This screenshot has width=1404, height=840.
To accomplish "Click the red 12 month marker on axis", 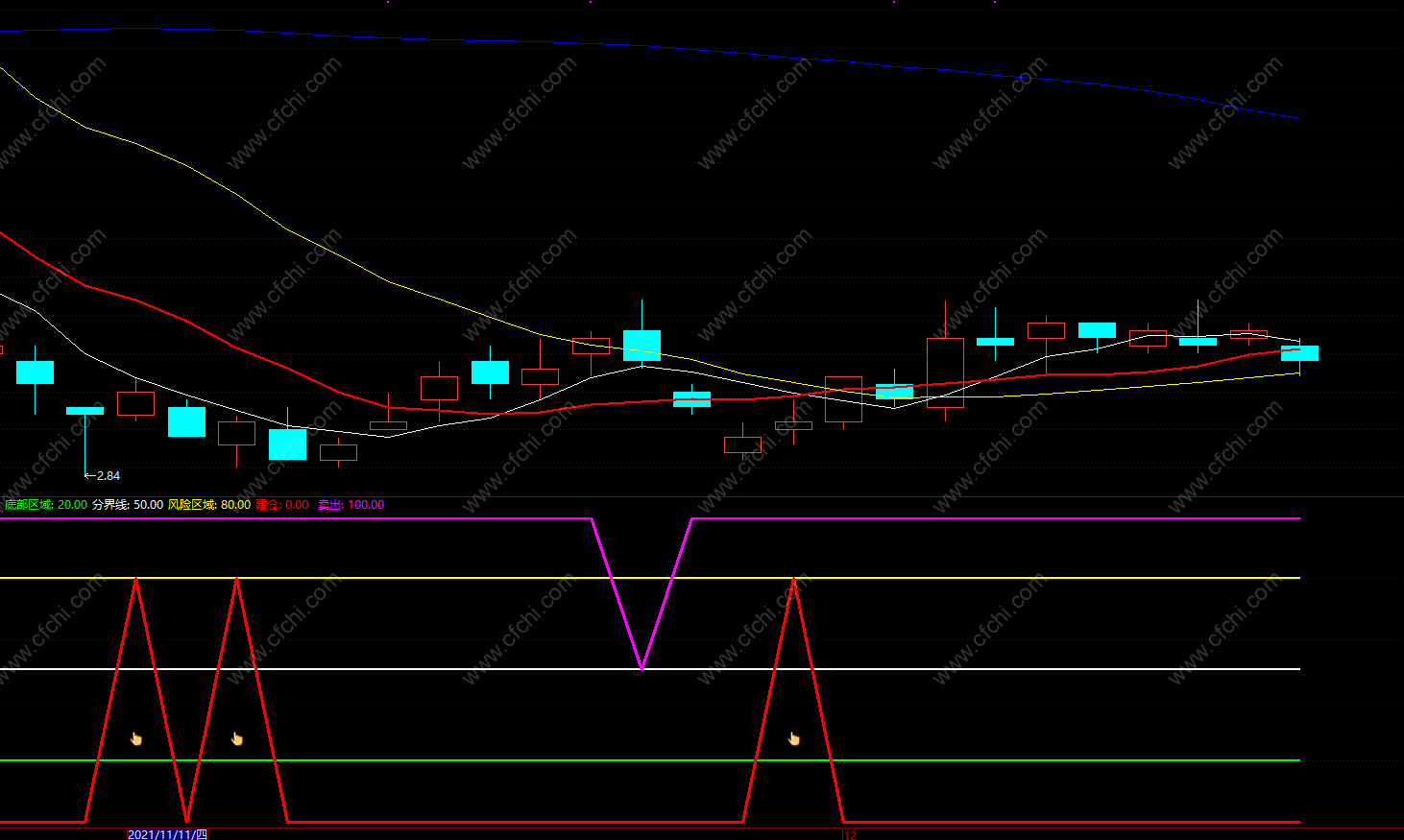I will click(x=850, y=835).
